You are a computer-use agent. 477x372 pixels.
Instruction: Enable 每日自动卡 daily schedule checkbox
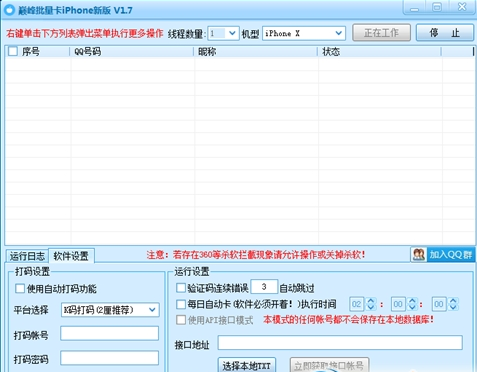(x=181, y=304)
